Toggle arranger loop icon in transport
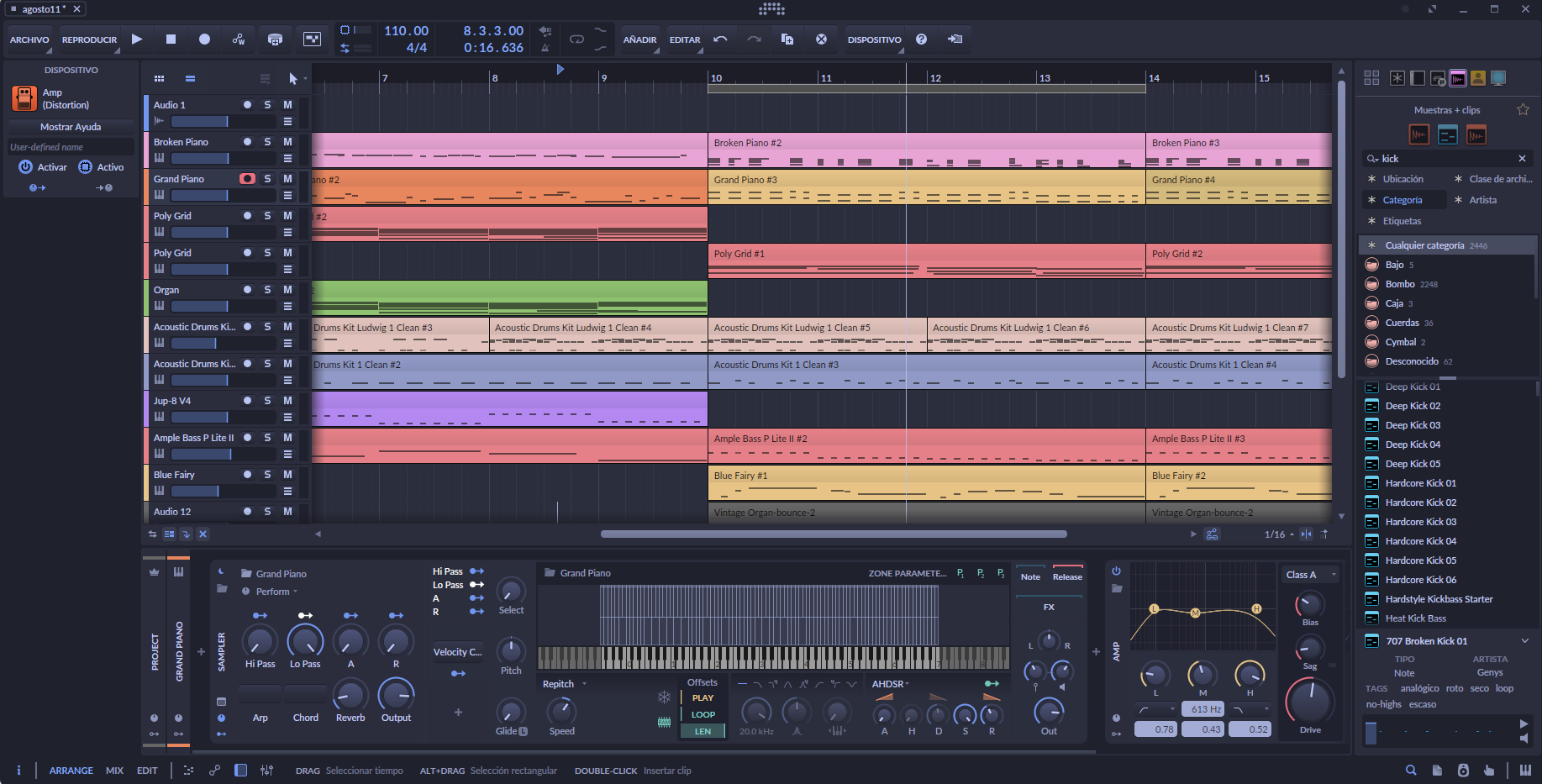This screenshot has height=784, width=1542. click(x=576, y=39)
